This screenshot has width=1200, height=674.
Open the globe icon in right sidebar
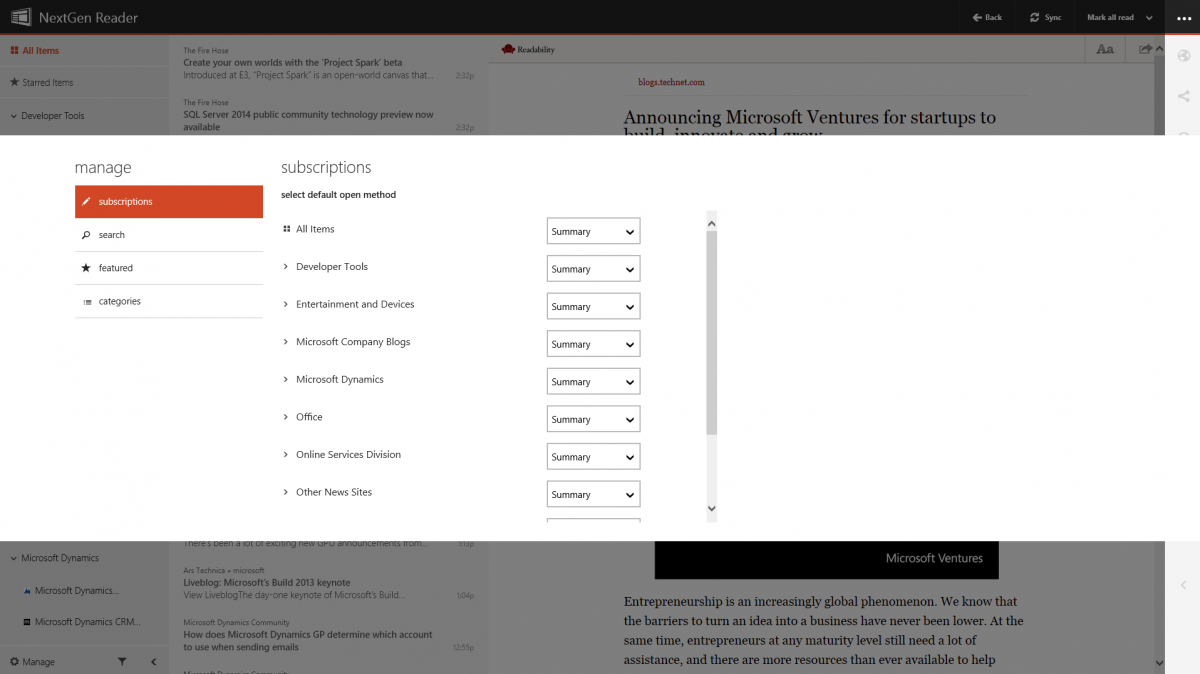pos(1183,56)
